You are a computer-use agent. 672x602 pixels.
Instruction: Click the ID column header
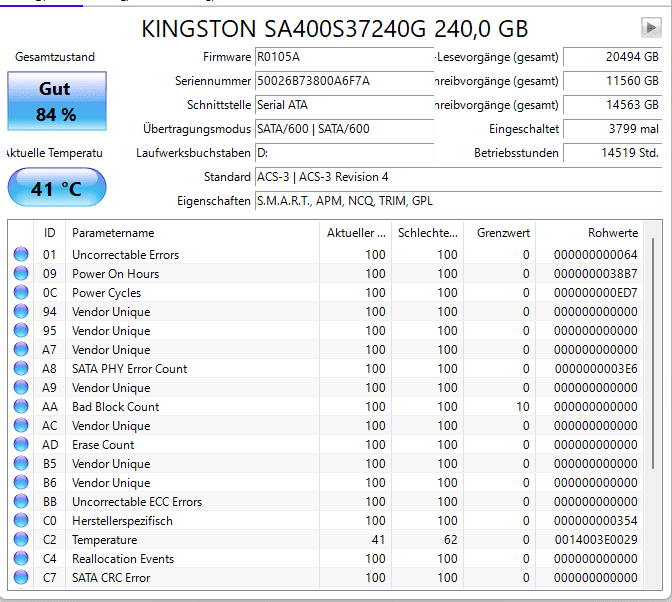tap(49, 233)
